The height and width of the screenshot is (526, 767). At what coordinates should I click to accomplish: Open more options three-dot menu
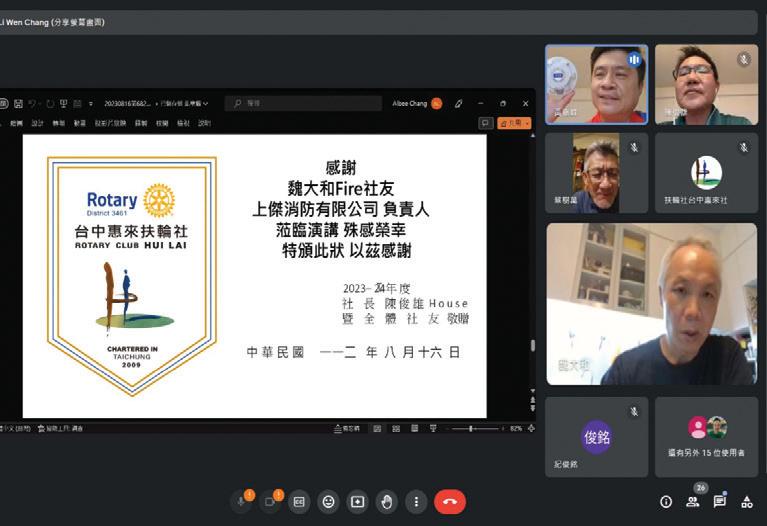click(416, 502)
